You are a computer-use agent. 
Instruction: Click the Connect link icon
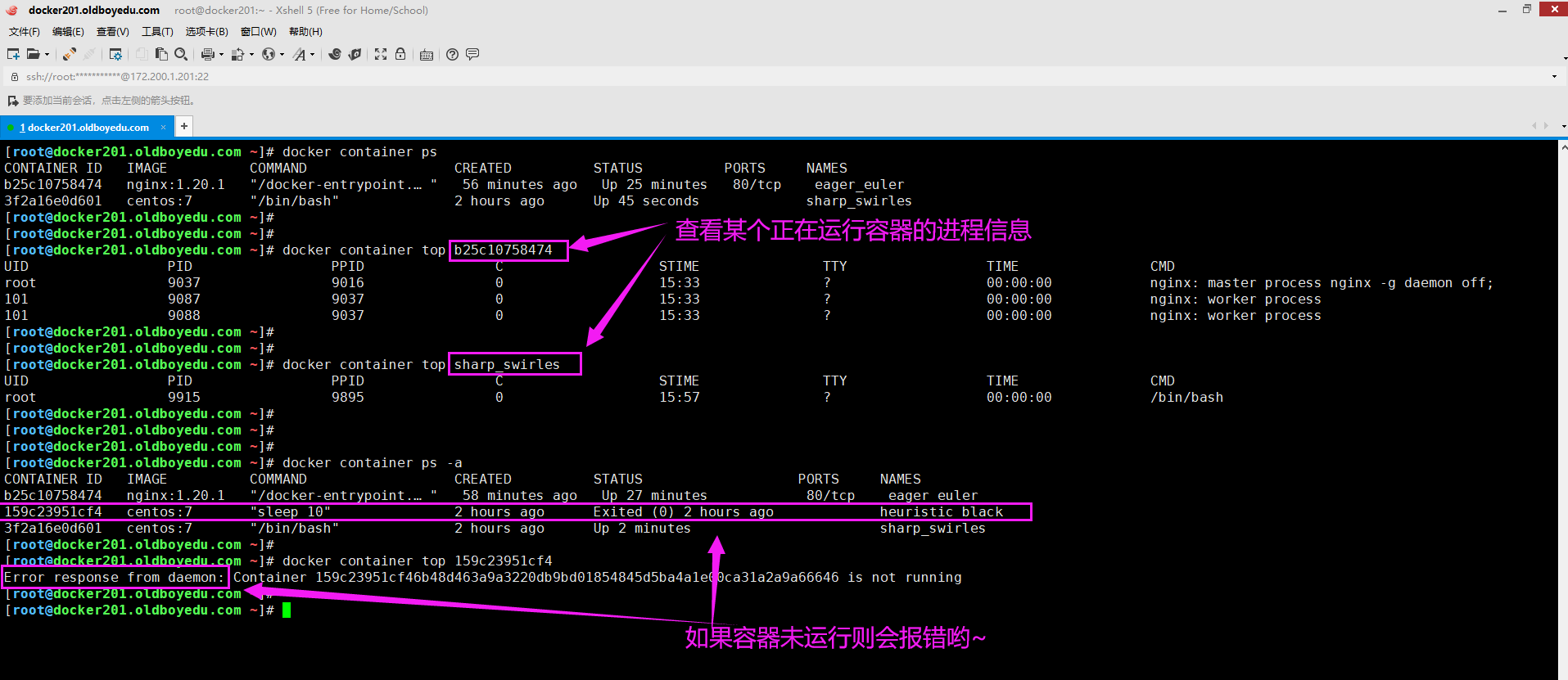pos(70,55)
